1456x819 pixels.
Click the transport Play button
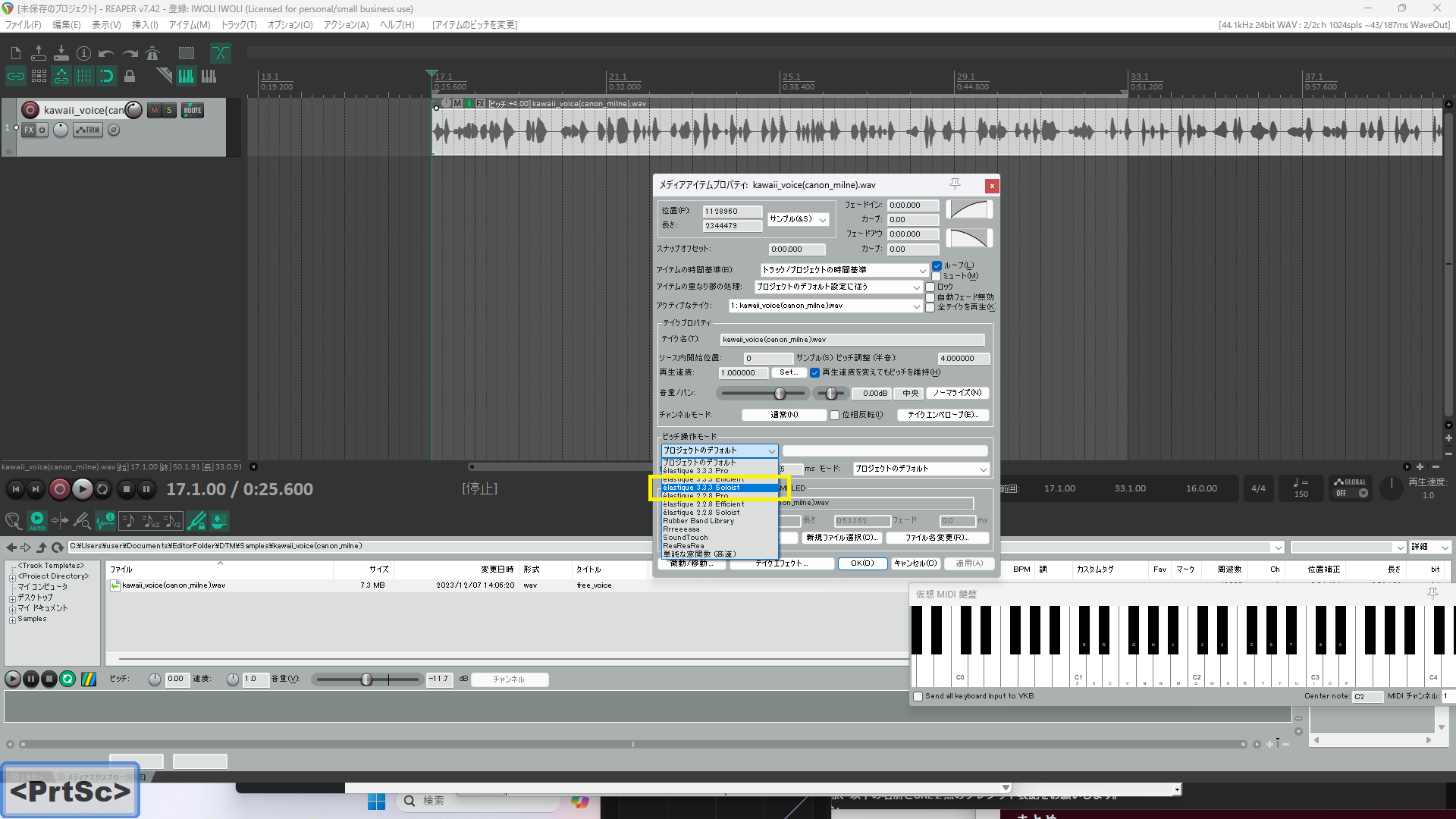click(82, 489)
